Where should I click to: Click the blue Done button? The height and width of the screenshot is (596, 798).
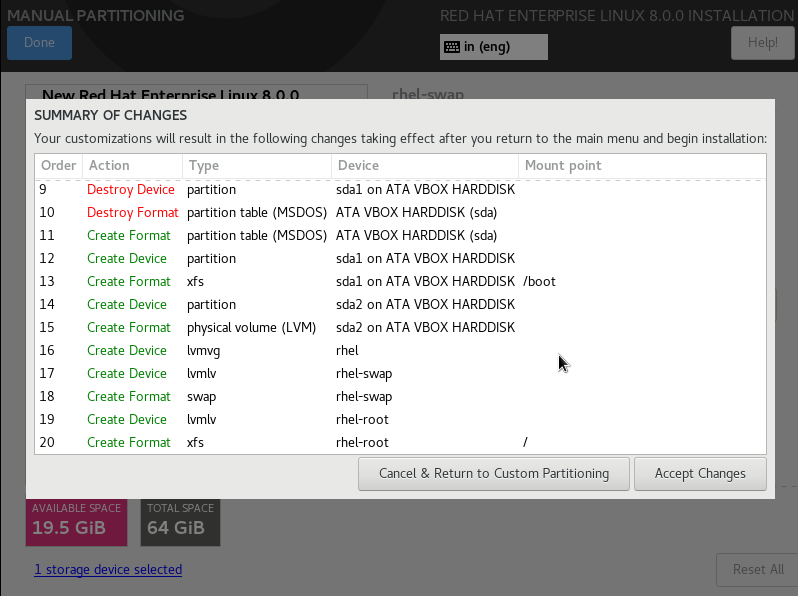[39, 43]
